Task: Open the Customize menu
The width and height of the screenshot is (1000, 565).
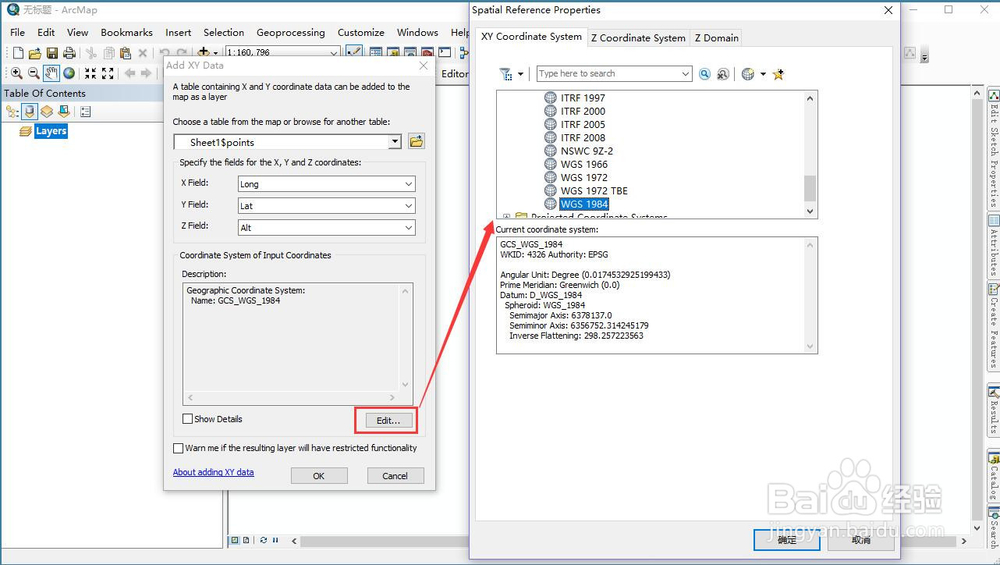Action: [361, 33]
